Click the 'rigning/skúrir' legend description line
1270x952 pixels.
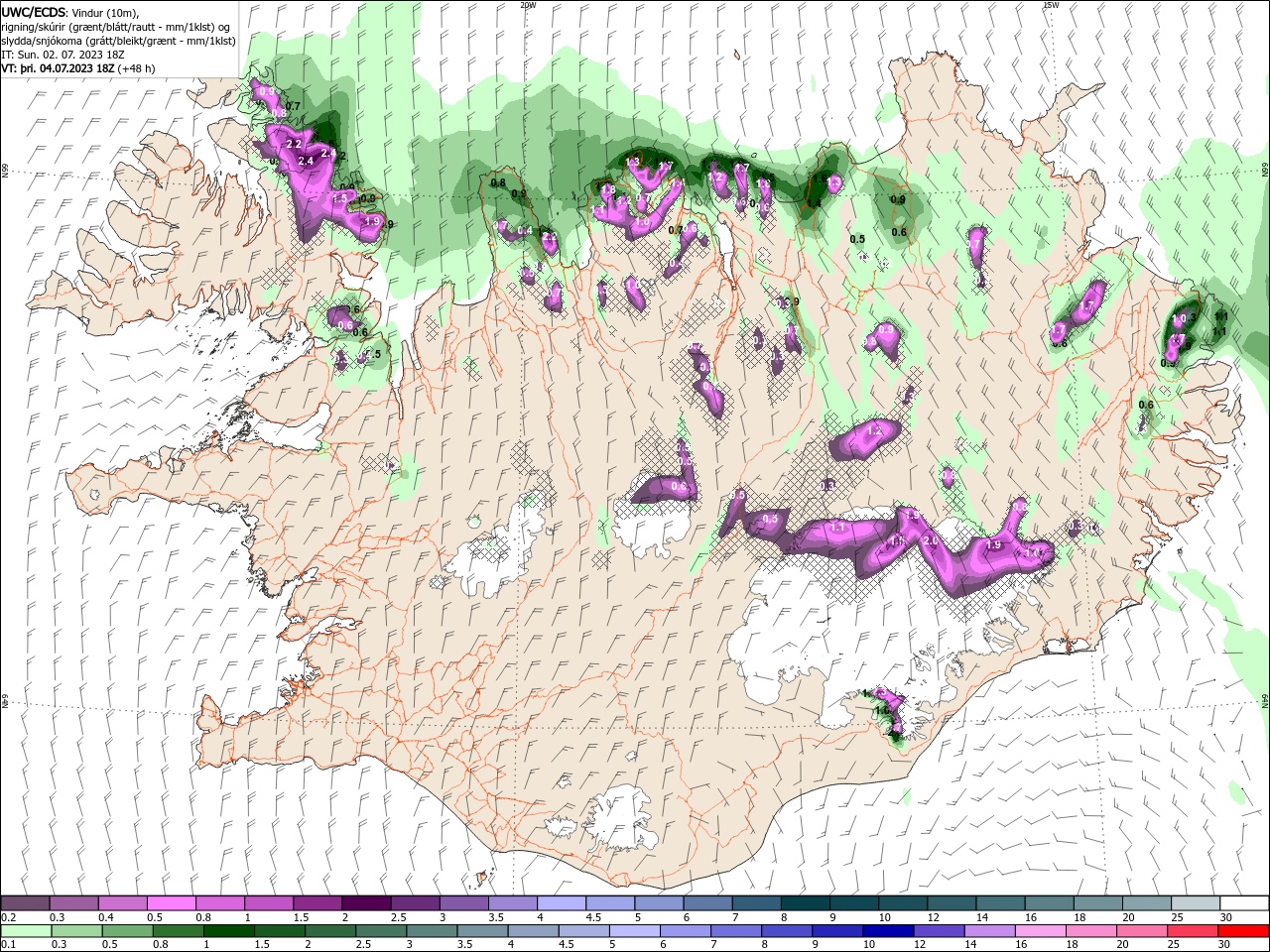coord(117,27)
